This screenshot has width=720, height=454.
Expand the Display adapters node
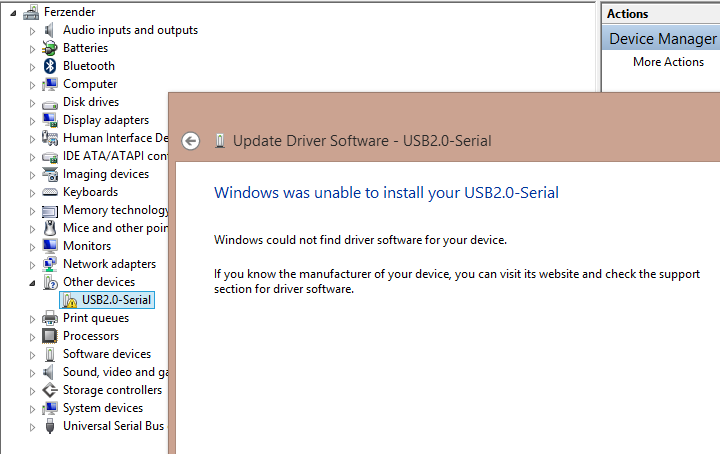pos(32,121)
